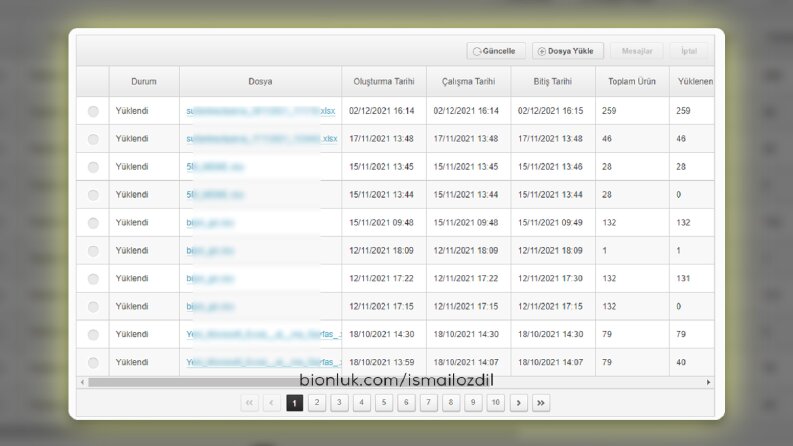Select radio for 12/11/2021 17:22 row

(x=93, y=279)
